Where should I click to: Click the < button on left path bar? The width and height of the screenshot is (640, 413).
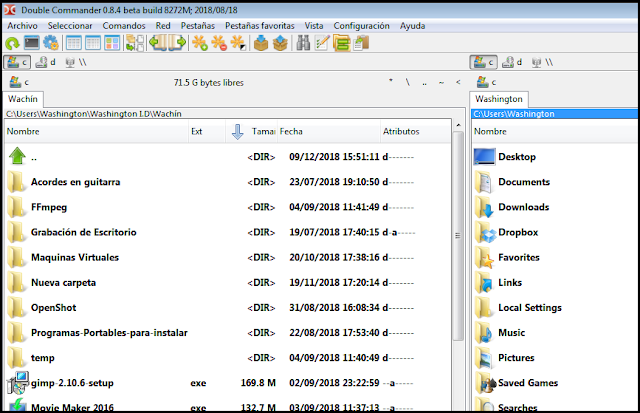(458, 82)
